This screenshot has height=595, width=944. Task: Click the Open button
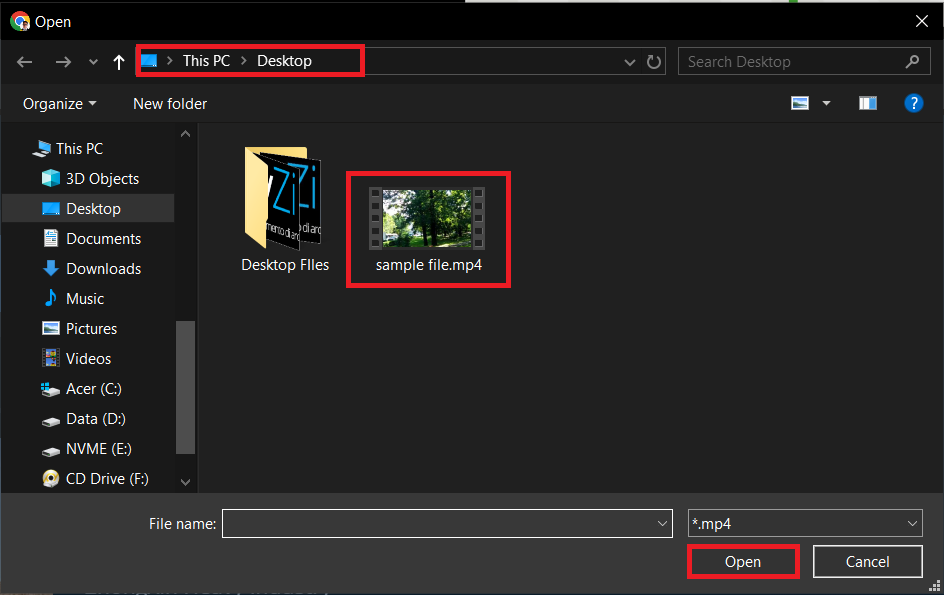click(x=743, y=561)
